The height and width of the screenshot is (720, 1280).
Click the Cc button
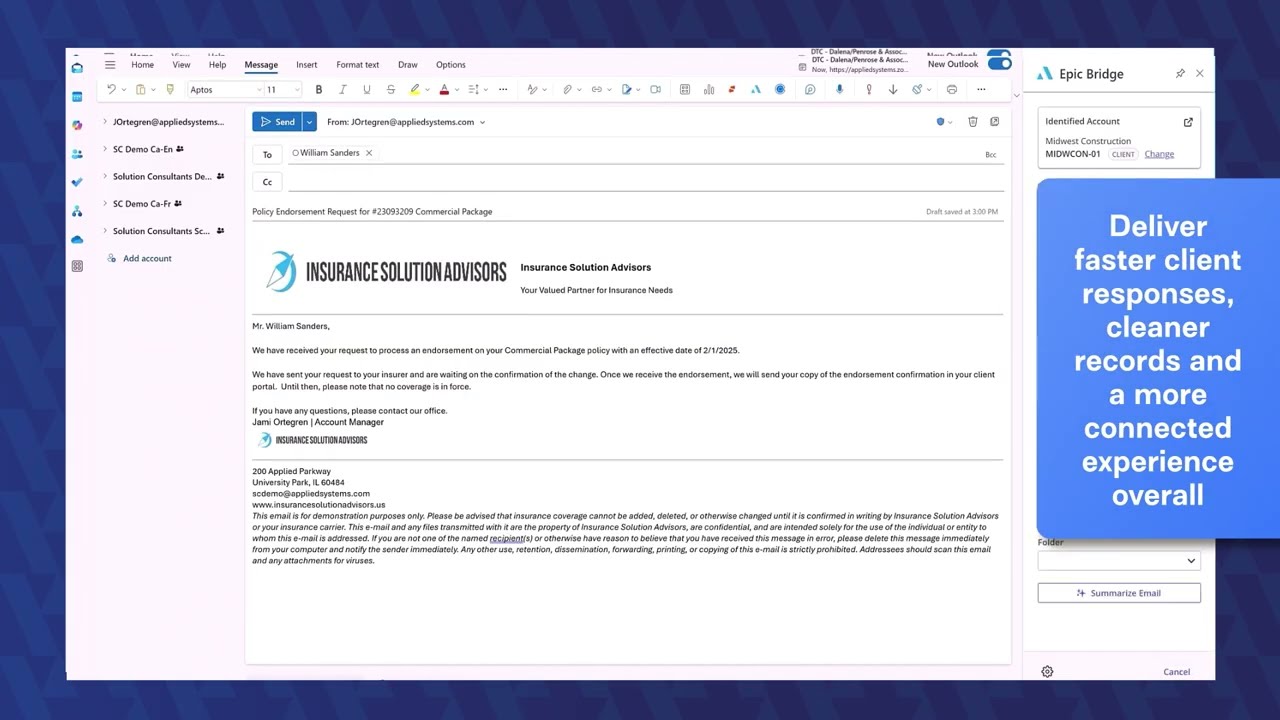(267, 182)
